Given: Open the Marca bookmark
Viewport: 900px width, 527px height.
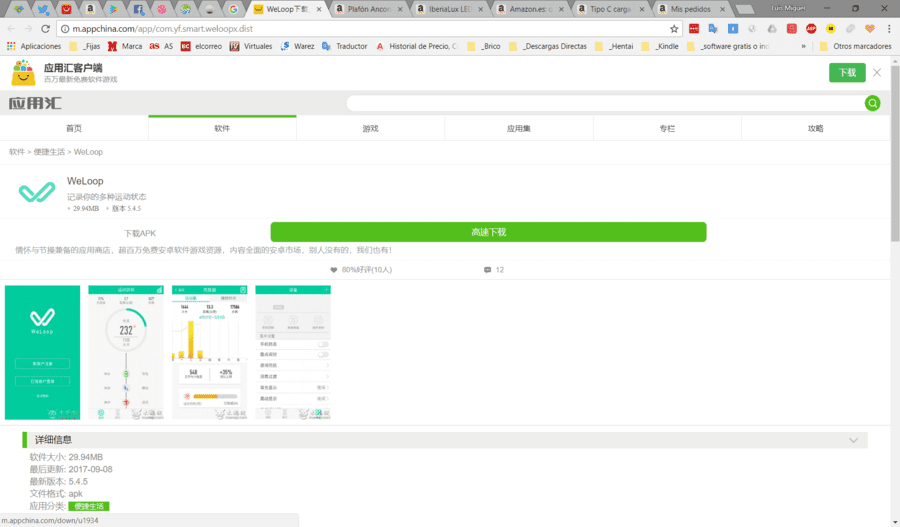Looking at the screenshot, I should coord(125,46).
